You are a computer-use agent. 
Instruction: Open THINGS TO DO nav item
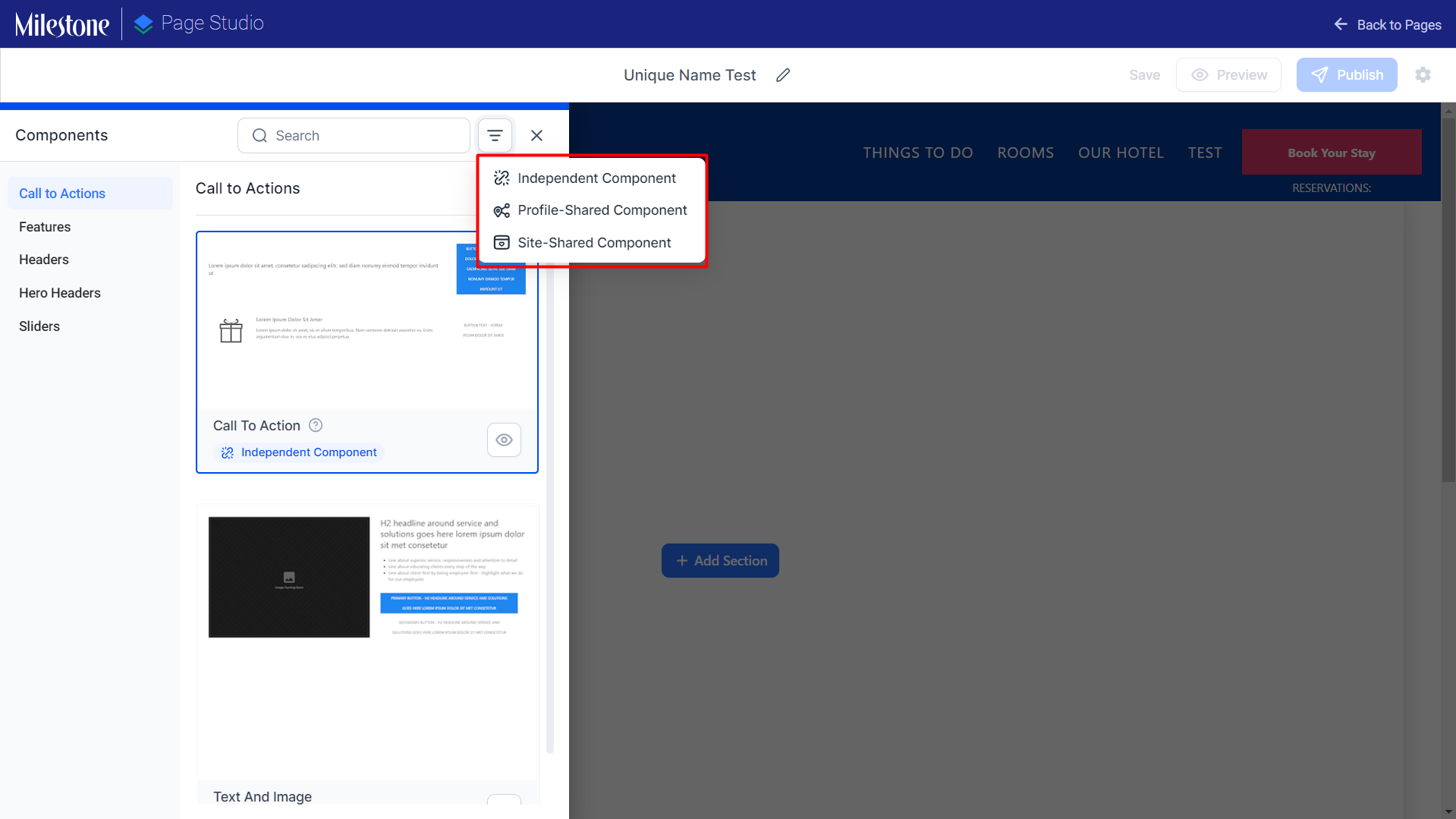coord(918,153)
